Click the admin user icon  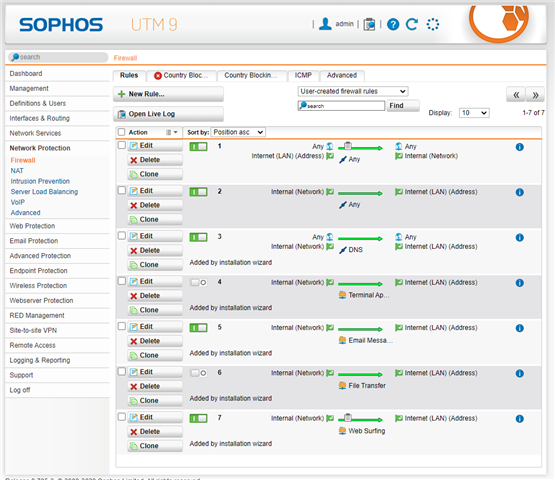click(x=325, y=24)
